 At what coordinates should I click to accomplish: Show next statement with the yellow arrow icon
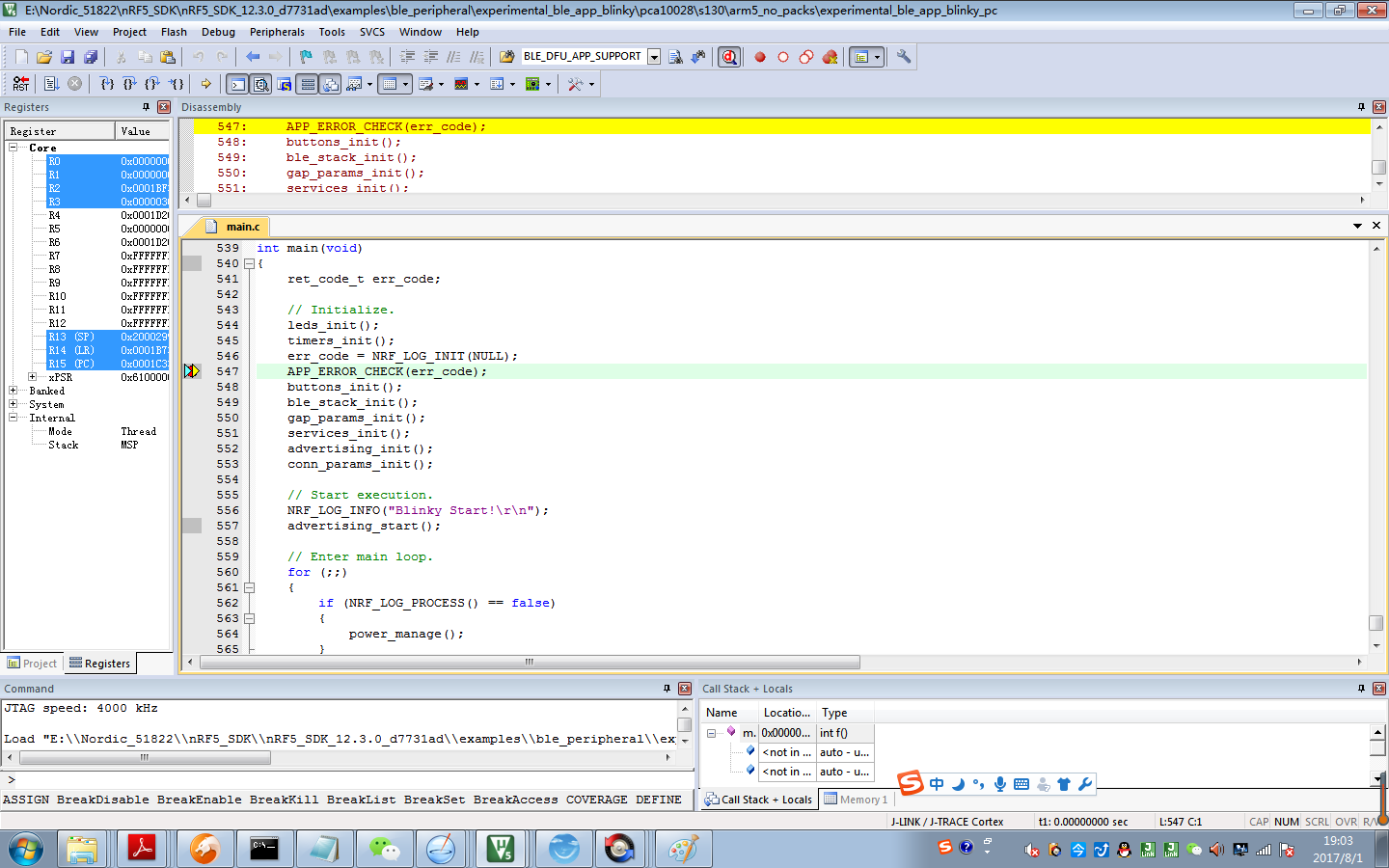[x=205, y=84]
